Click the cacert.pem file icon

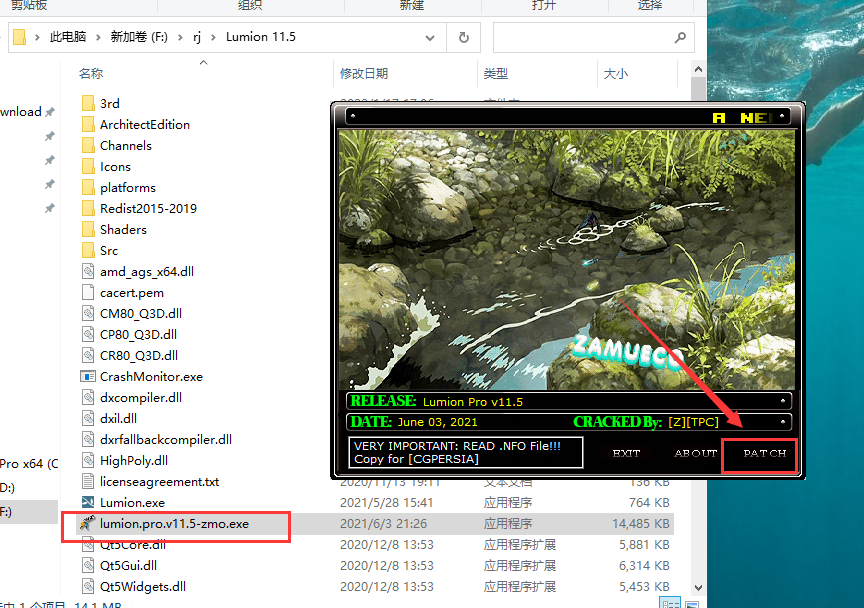click(x=88, y=292)
